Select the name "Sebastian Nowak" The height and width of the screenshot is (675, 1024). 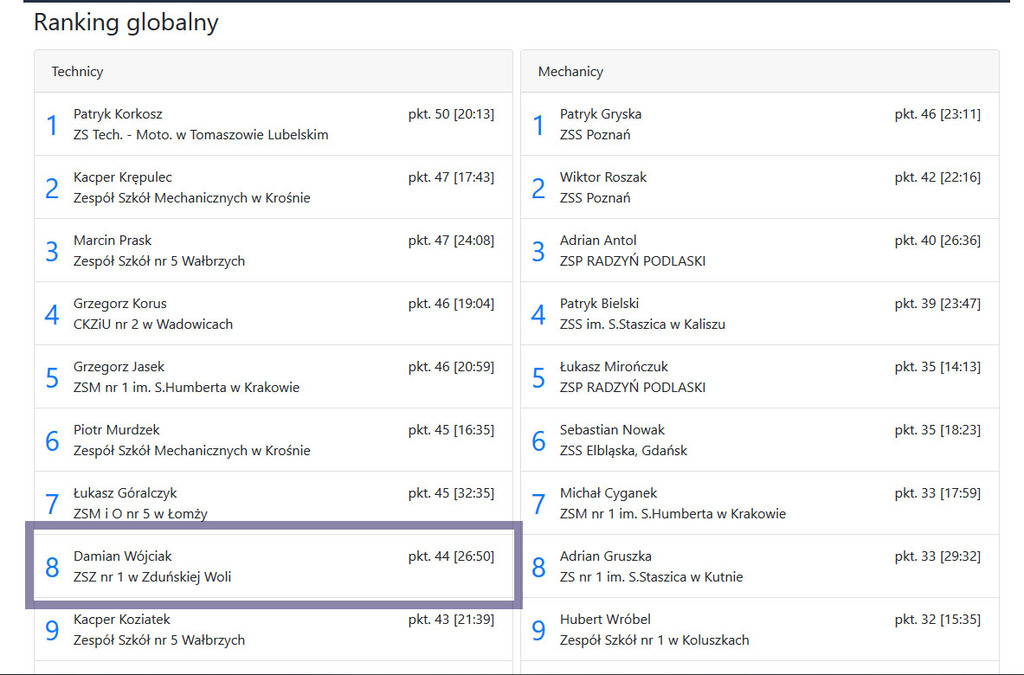click(612, 430)
